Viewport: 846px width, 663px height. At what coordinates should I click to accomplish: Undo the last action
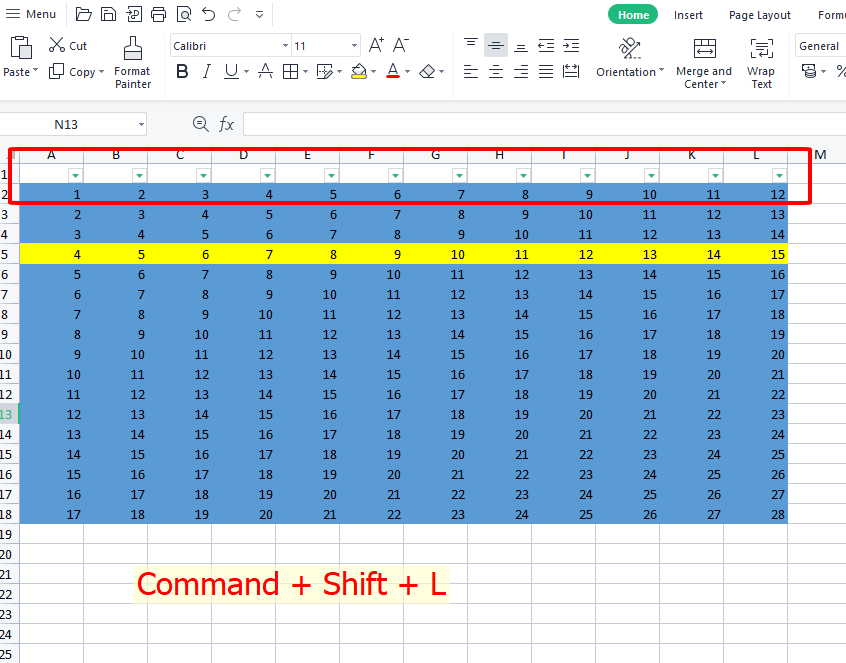(210, 14)
